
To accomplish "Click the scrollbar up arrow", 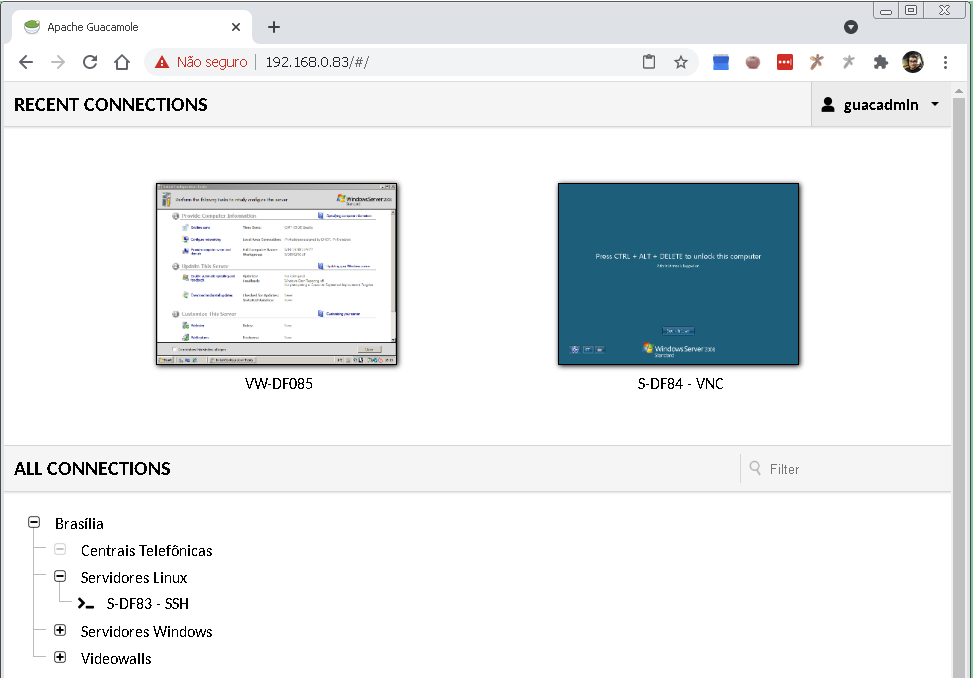I will (x=959, y=91).
